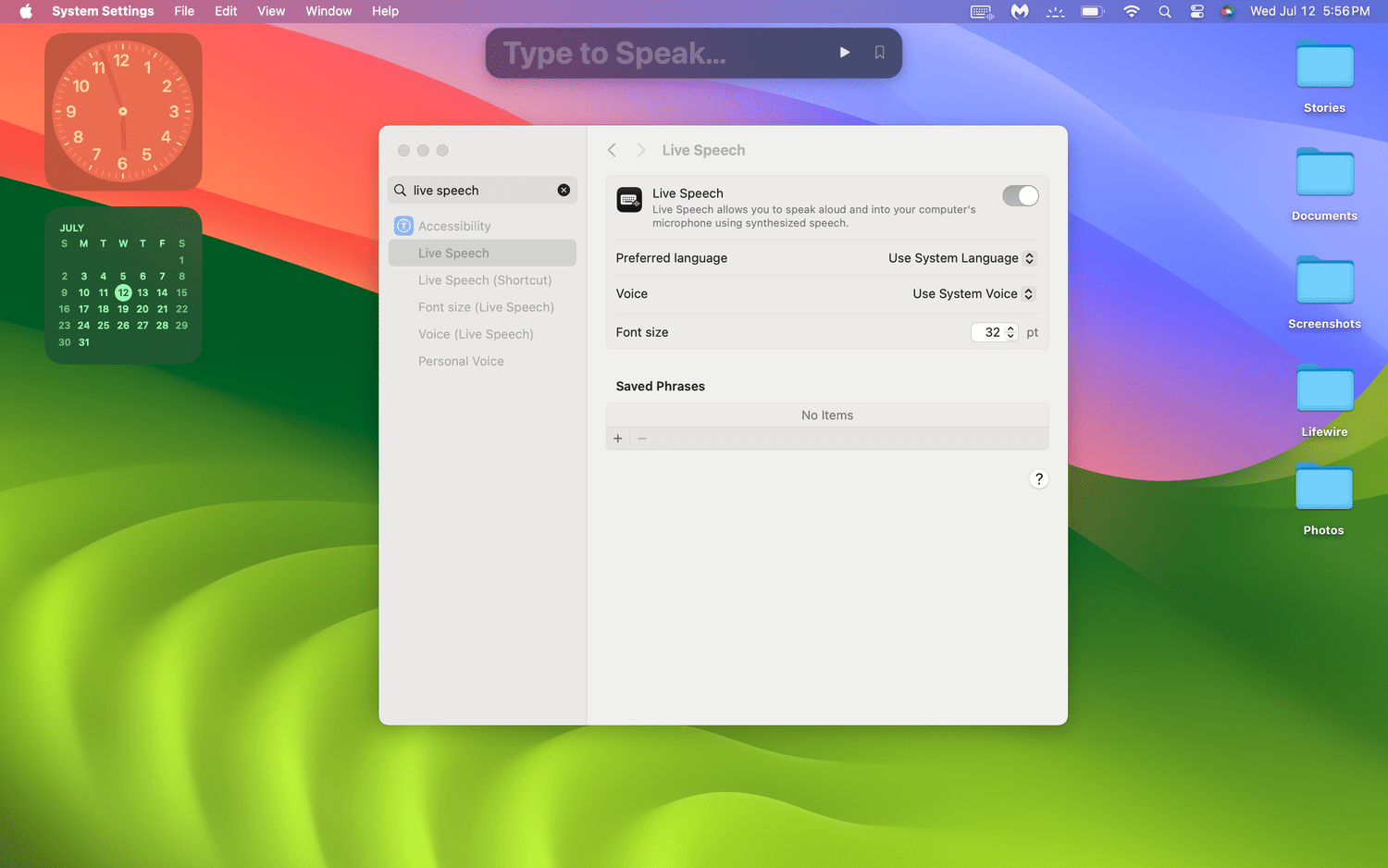Select the Accessibility icon in search results
This screenshot has width=1388, height=868.
click(403, 225)
